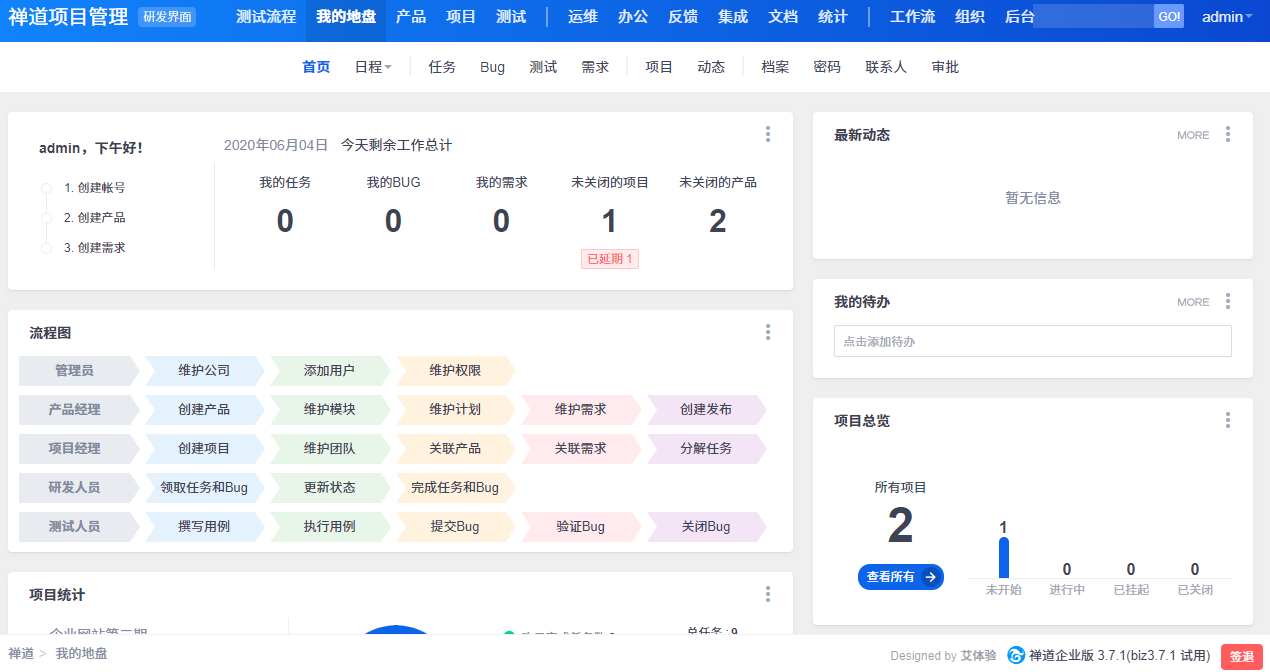This screenshot has height=672, width=1270.
Task: Click the 禅道 logo icon in footer
Action: 1016,656
